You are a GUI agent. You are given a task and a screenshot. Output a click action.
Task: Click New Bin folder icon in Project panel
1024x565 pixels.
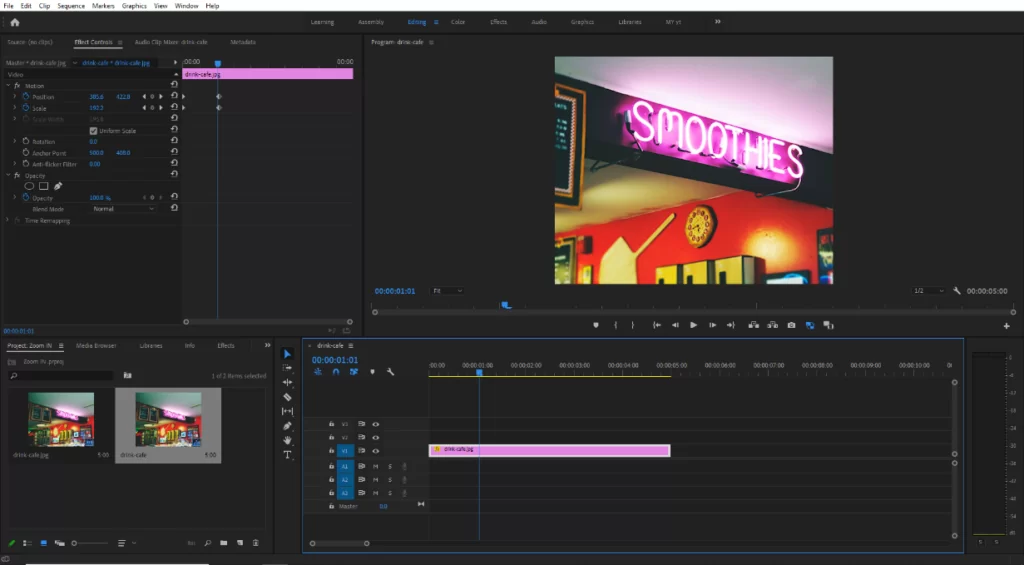tap(224, 543)
